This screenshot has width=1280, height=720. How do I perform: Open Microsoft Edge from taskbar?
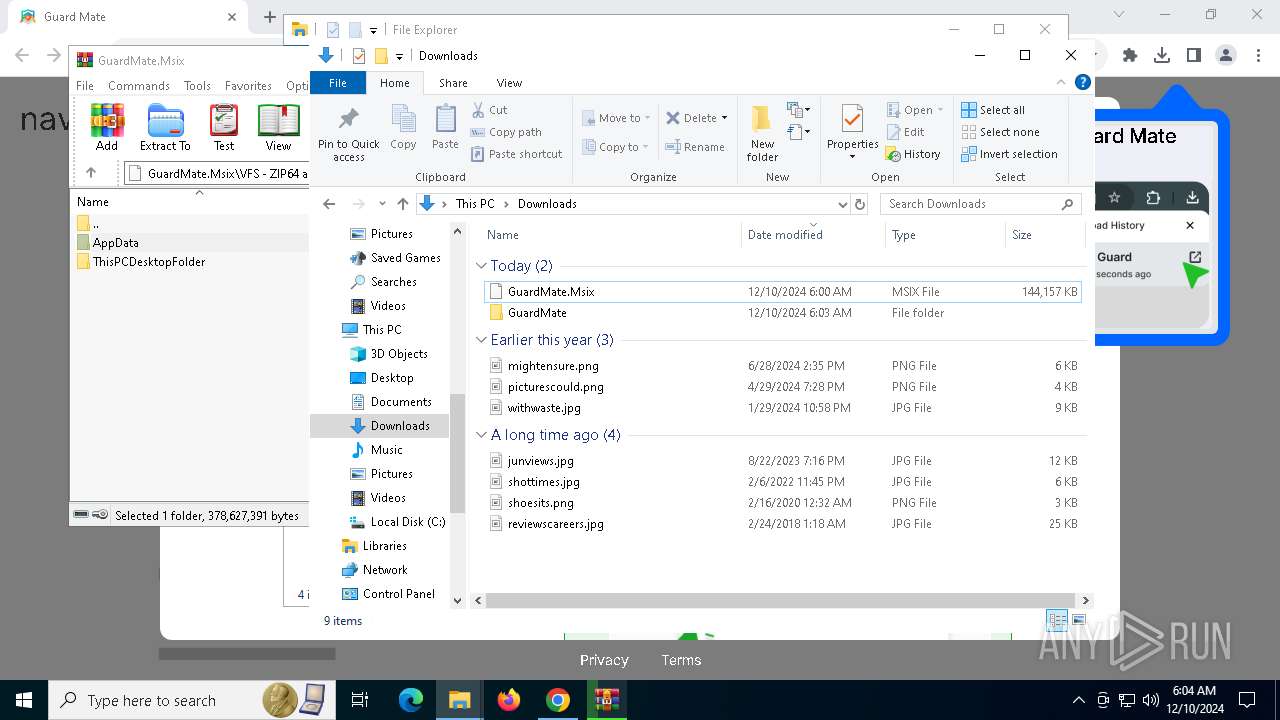(x=411, y=700)
